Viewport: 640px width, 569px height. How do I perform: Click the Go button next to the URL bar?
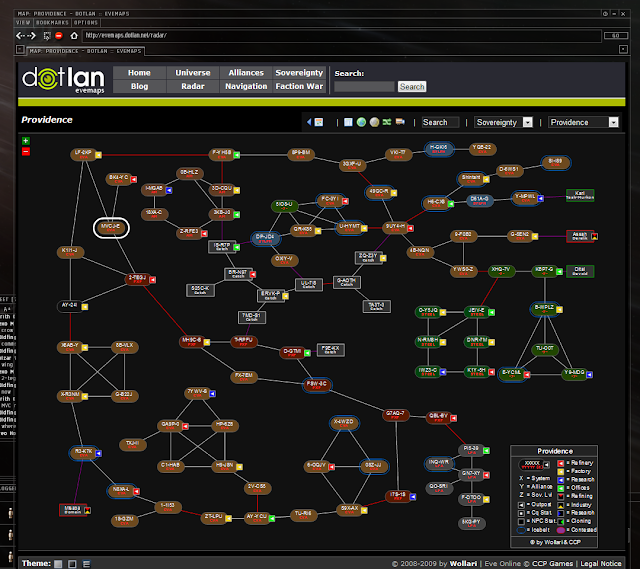616,36
